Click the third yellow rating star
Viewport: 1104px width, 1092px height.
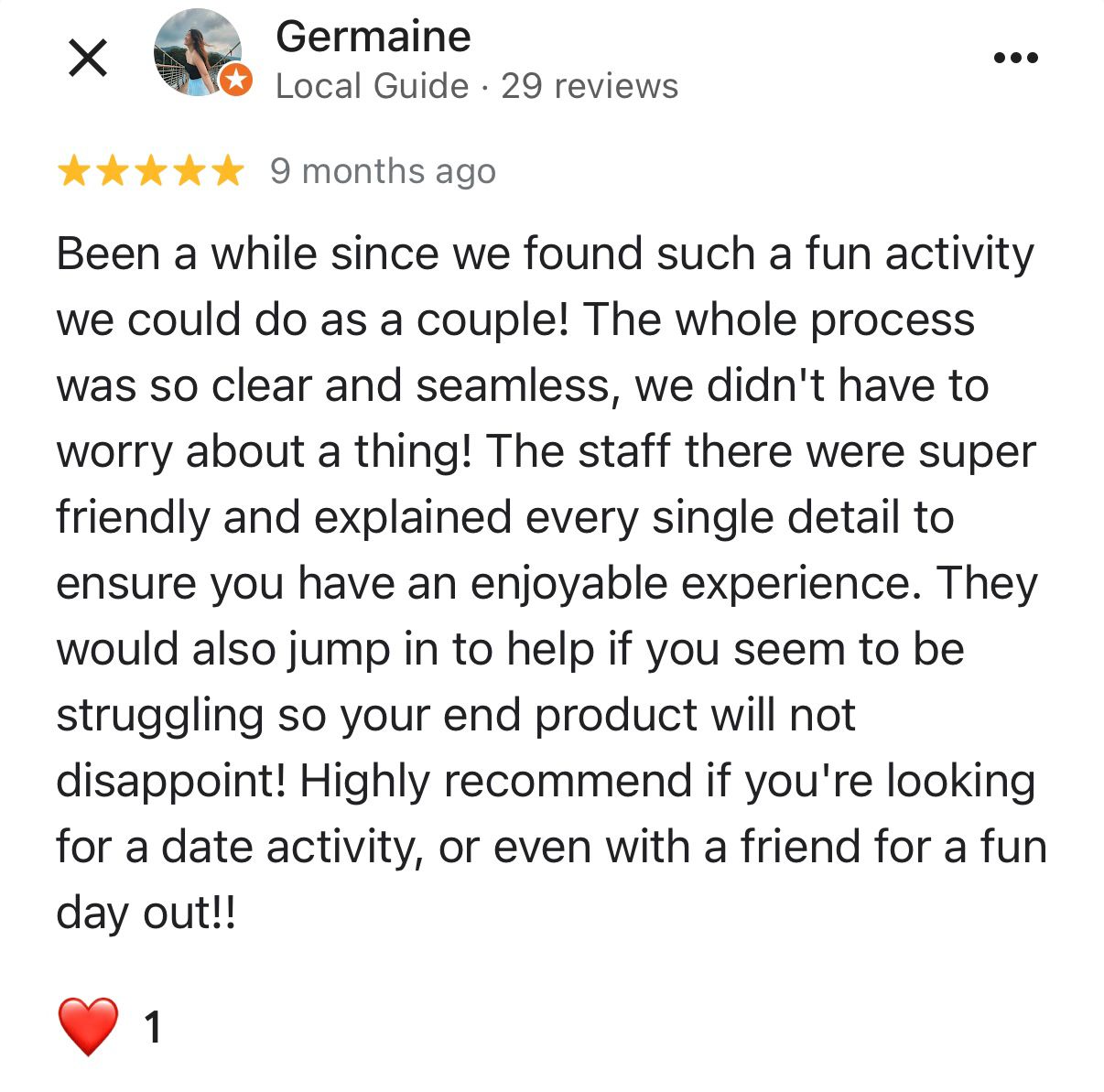pyautogui.click(x=150, y=171)
